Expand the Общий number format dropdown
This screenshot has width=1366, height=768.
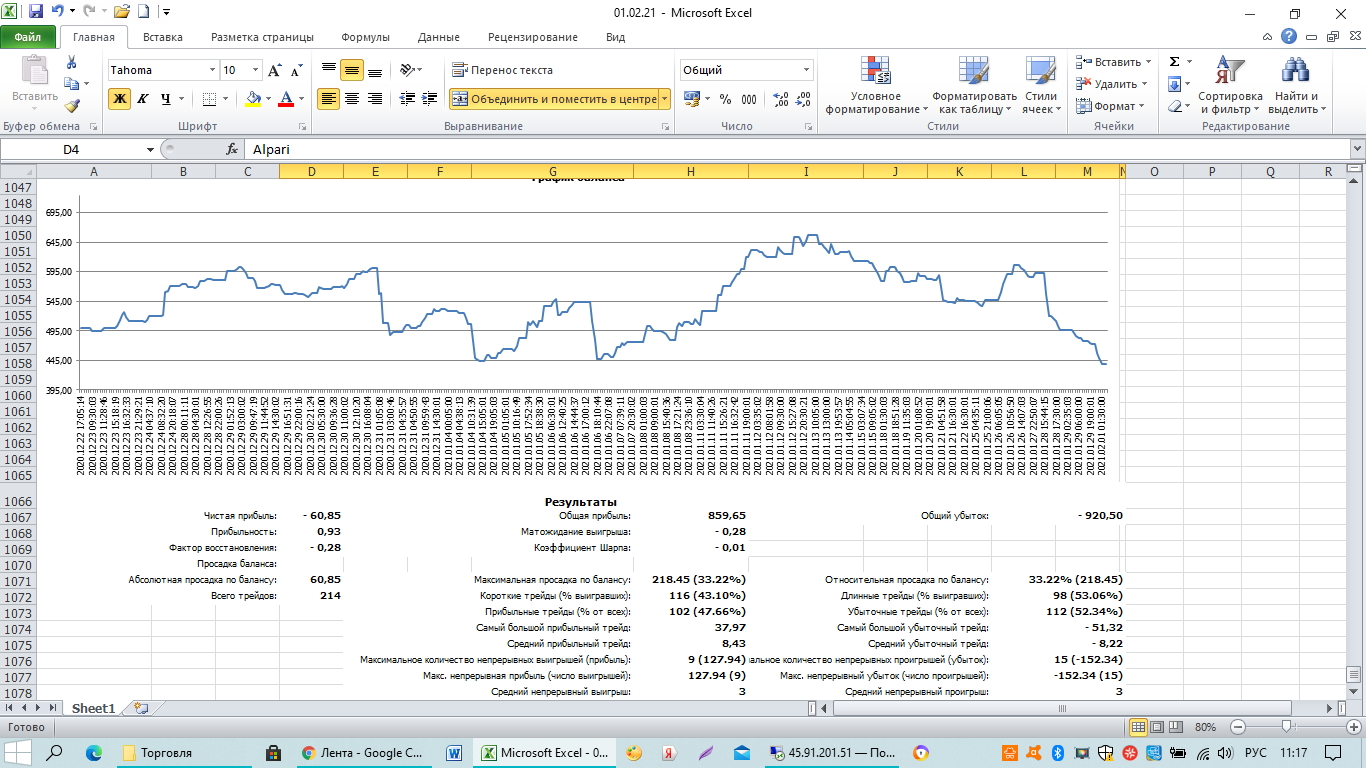[x=806, y=70]
